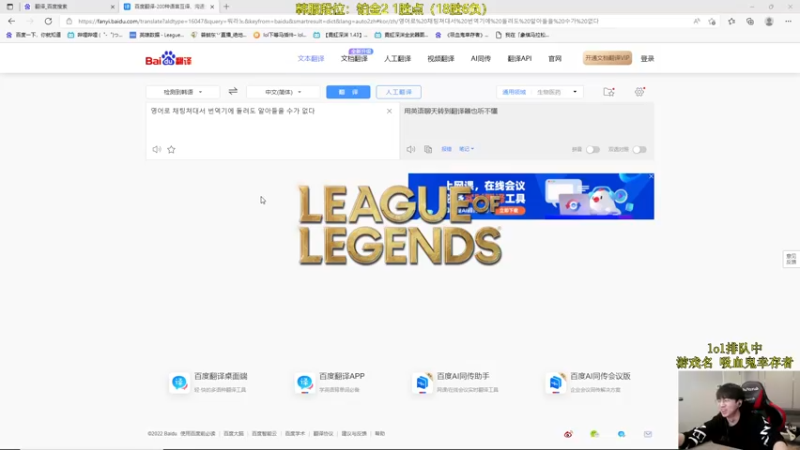800x450 pixels.
Task: Select the 生物医药 domain option
Action: click(x=549, y=92)
